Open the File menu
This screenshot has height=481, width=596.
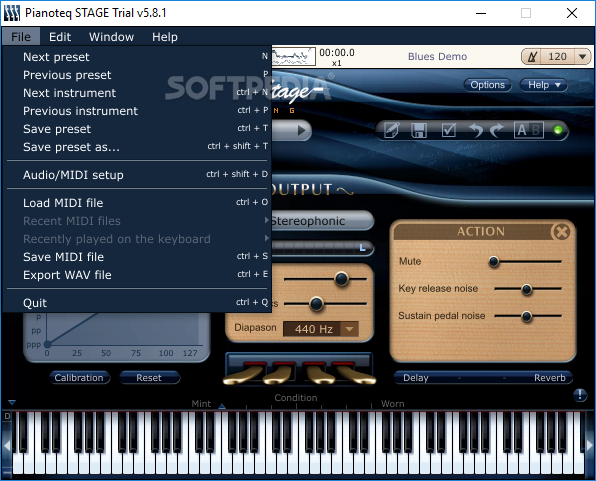tap(21, 37)
